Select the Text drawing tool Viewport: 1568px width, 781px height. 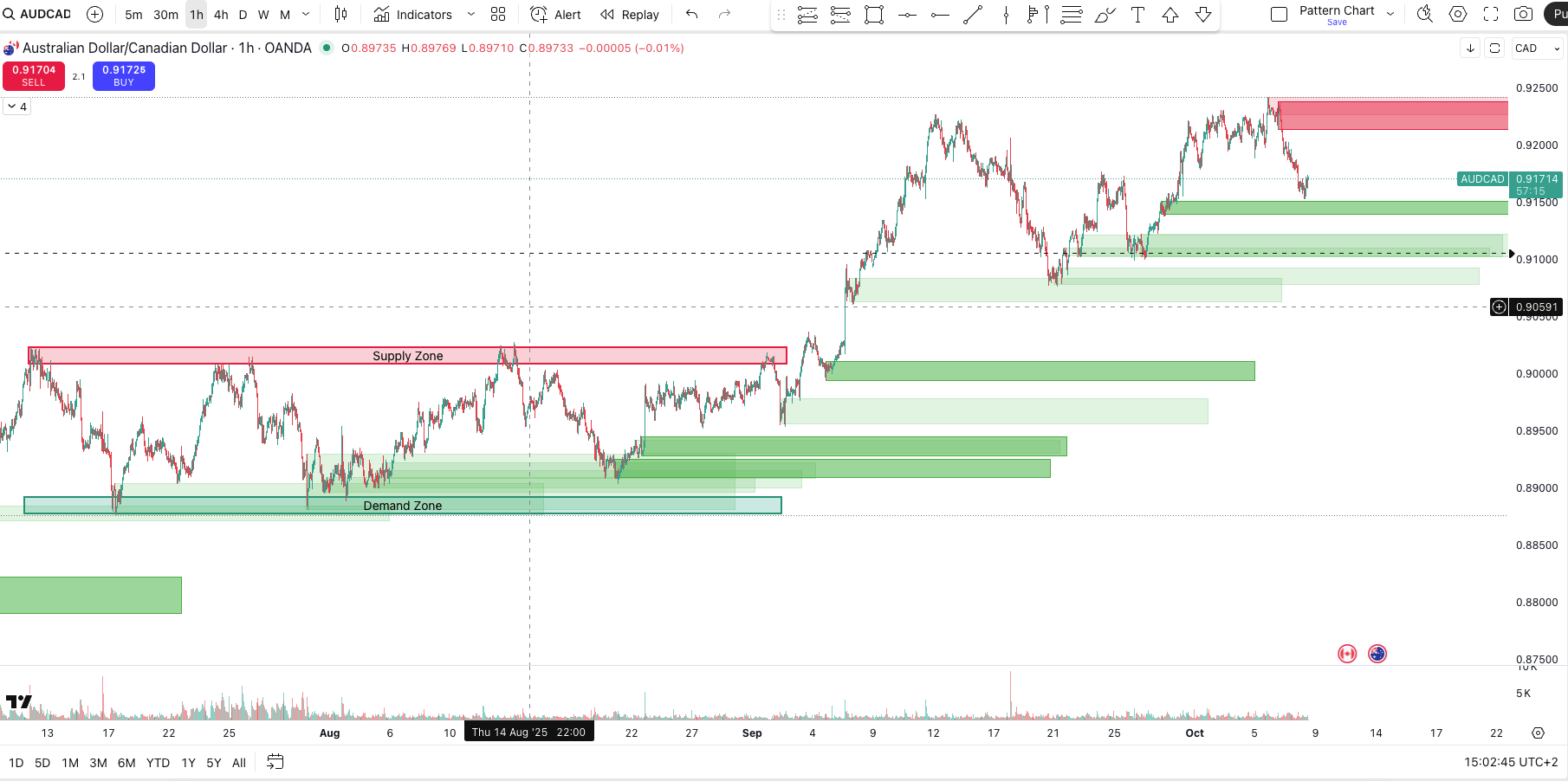pos(1137,15)
